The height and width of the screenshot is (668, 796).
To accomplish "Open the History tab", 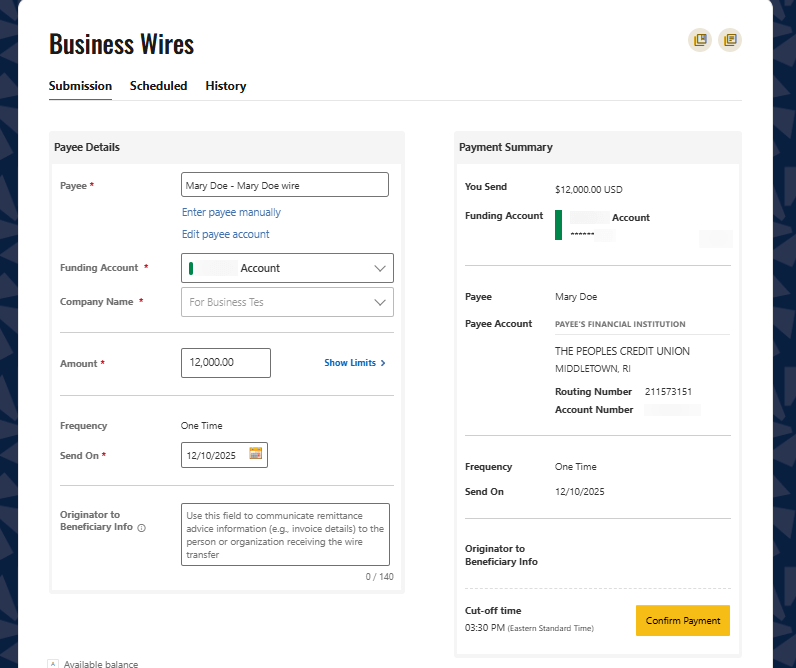I will pyautogui.click(x=226, y=86).
